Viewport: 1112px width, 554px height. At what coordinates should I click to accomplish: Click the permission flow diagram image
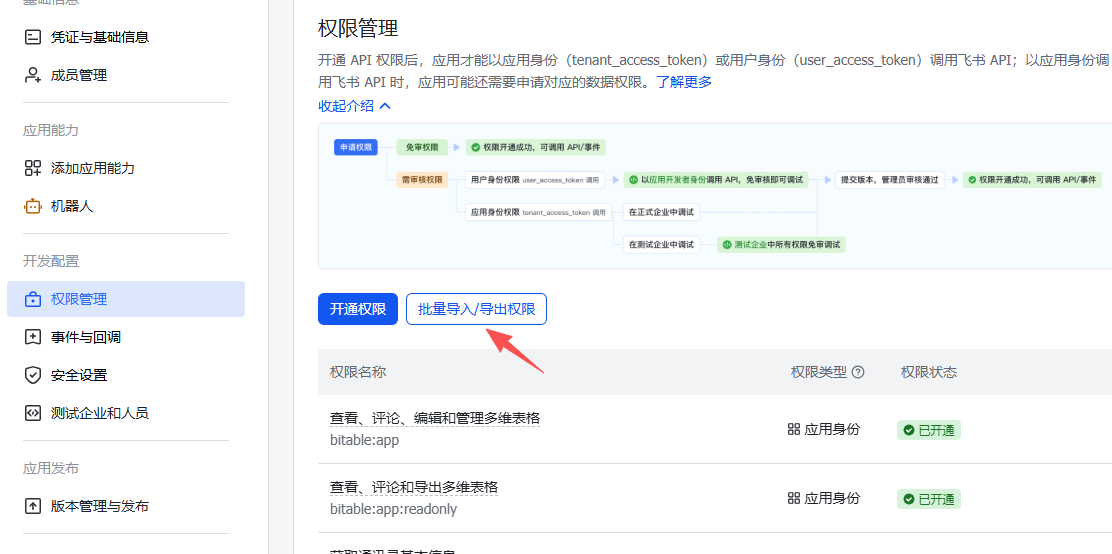click(x=714, y=196)
